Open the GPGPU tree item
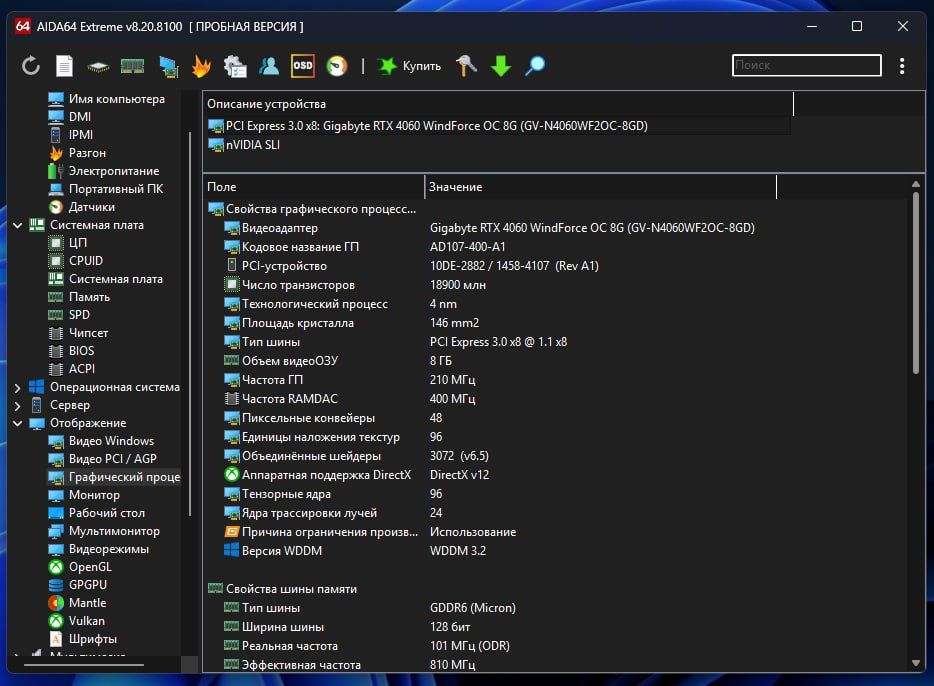The height and width of the screenshot is (686, 934). (x=77, y=585)
